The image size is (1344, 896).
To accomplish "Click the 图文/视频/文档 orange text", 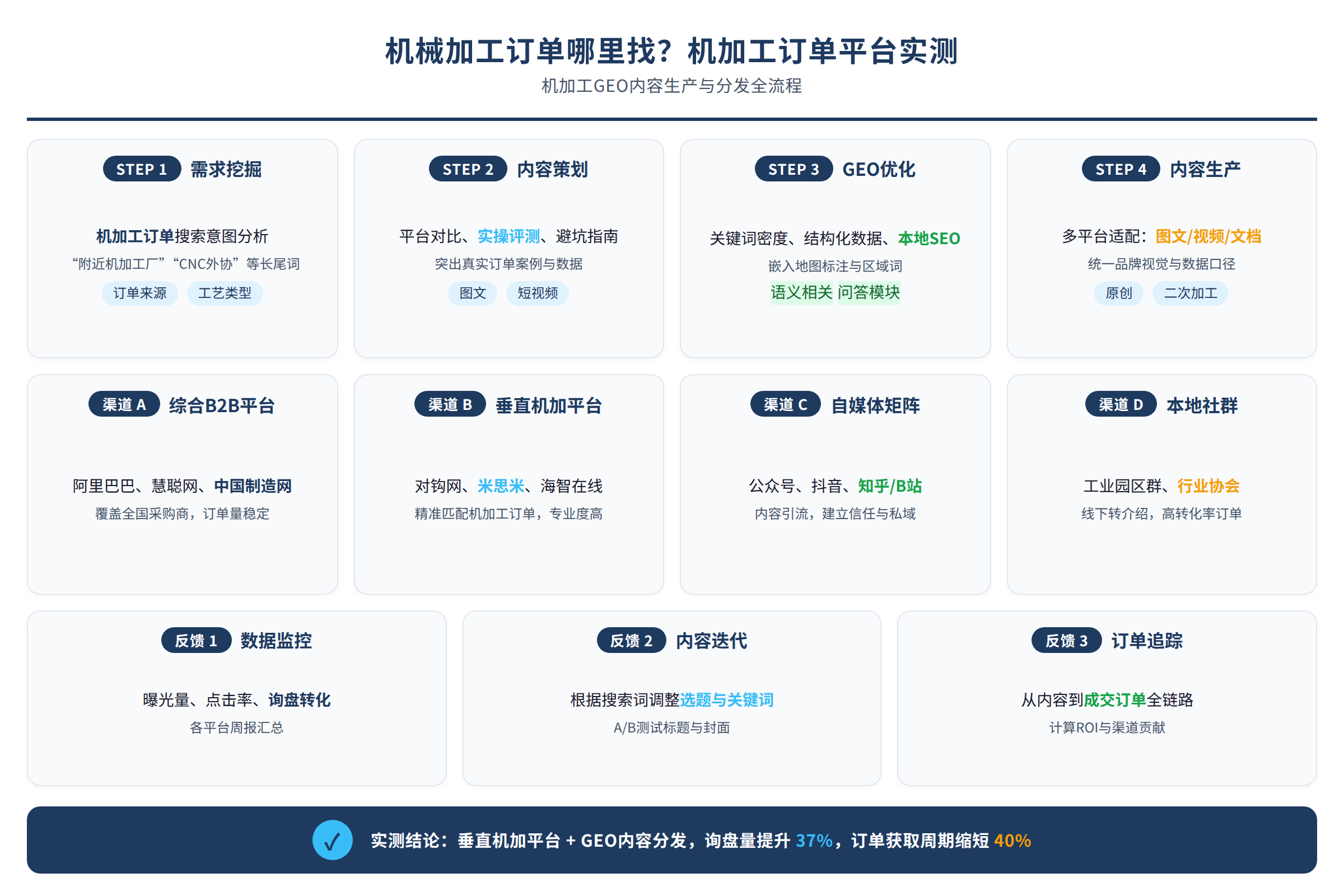I will (x=1208, y=236).
